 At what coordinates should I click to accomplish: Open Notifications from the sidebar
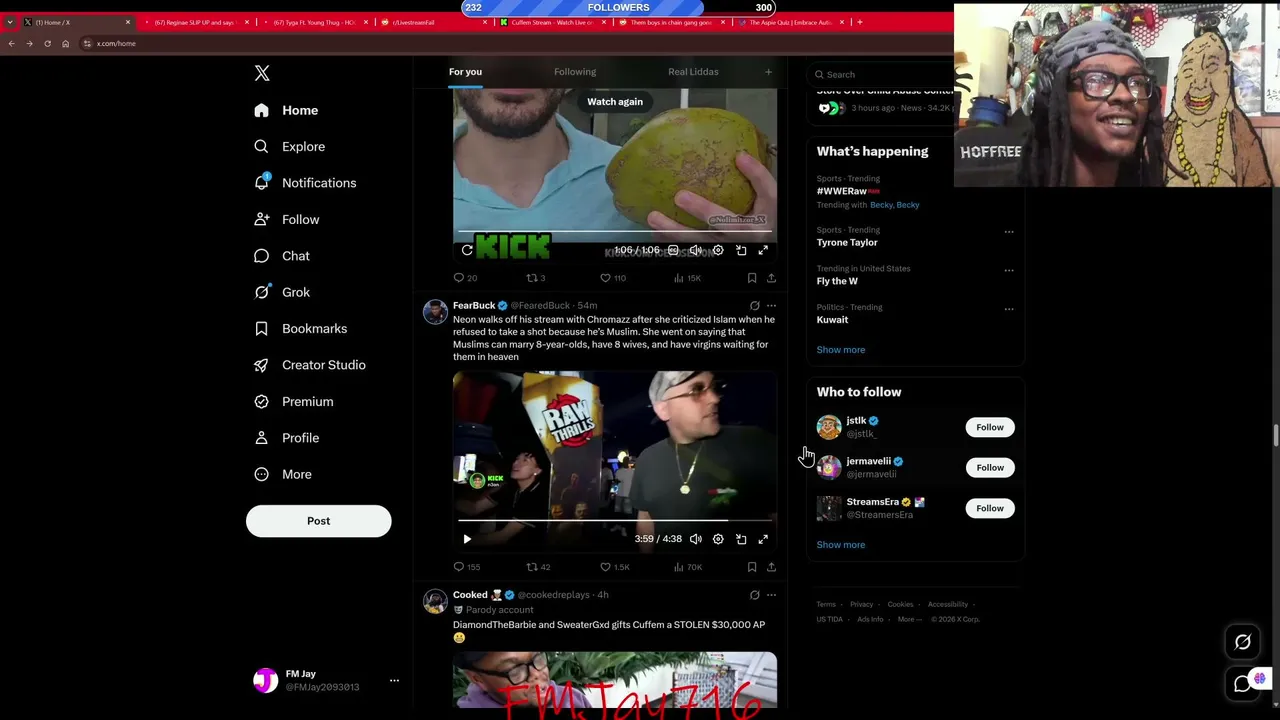click(x=305, y=183)
